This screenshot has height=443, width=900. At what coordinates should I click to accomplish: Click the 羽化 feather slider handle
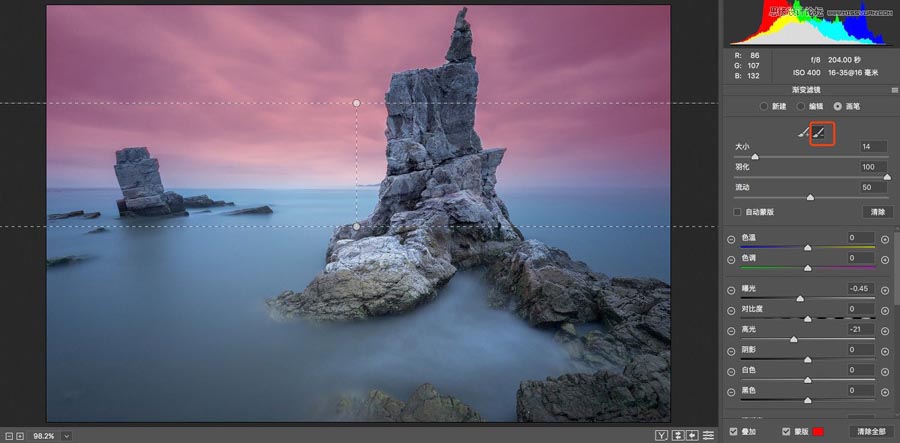click(x=887, y=177)
